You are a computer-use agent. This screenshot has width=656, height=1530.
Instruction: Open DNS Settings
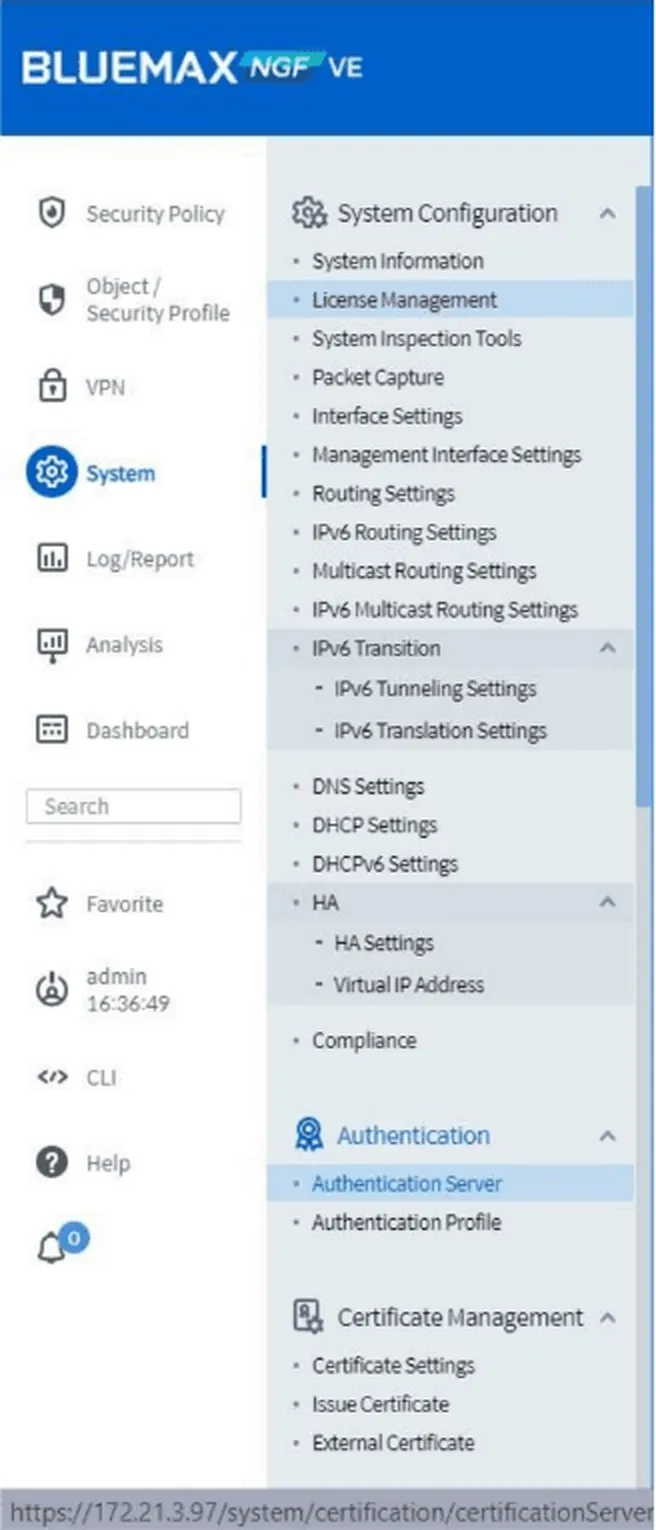pos(368,786)
